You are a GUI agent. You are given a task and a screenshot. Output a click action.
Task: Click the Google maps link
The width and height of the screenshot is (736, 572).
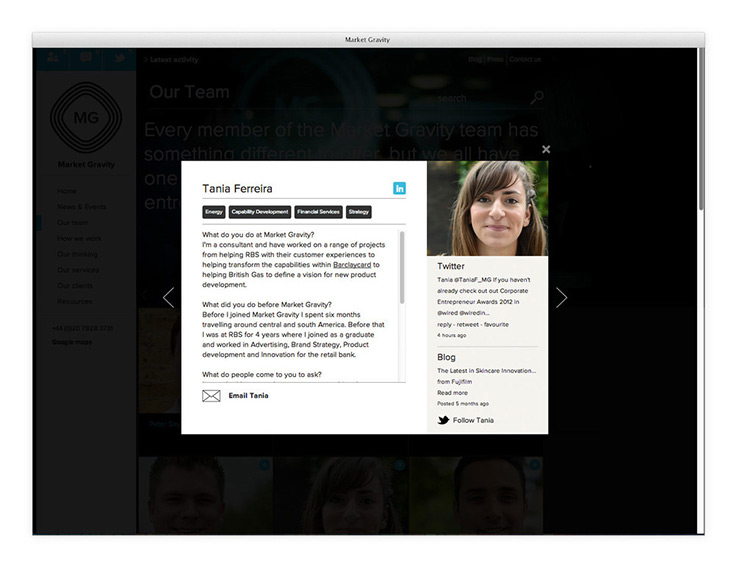(x=72, y=342)
